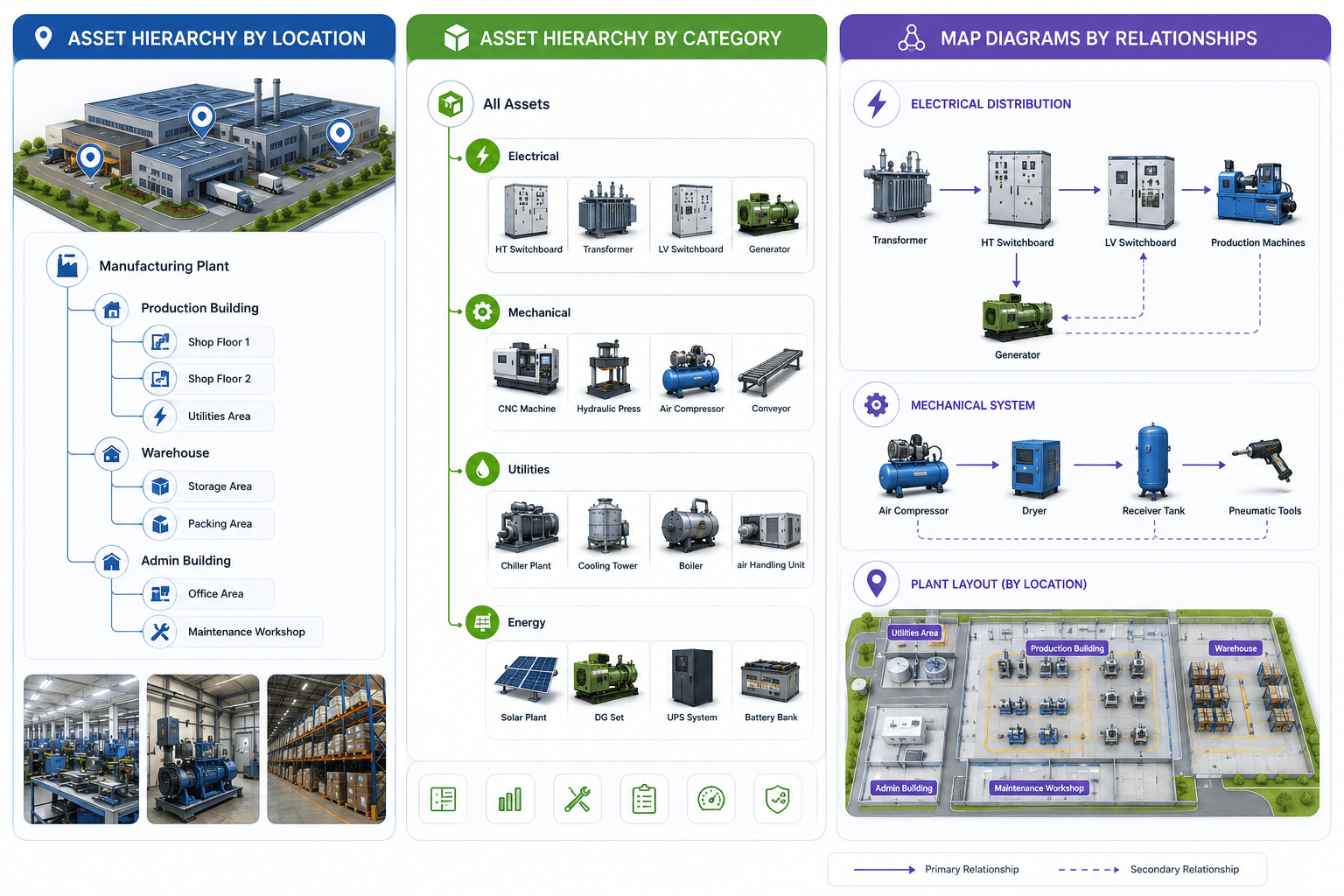
Task: Select the Energy category solar icon
Action: pyautogui.click(x=482, y=622)
